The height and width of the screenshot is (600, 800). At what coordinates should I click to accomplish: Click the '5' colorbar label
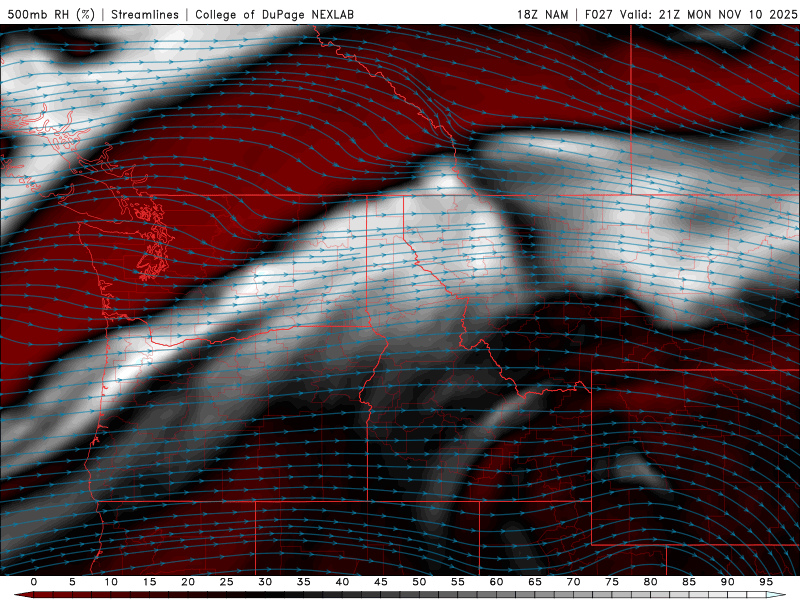coord(72,582)
